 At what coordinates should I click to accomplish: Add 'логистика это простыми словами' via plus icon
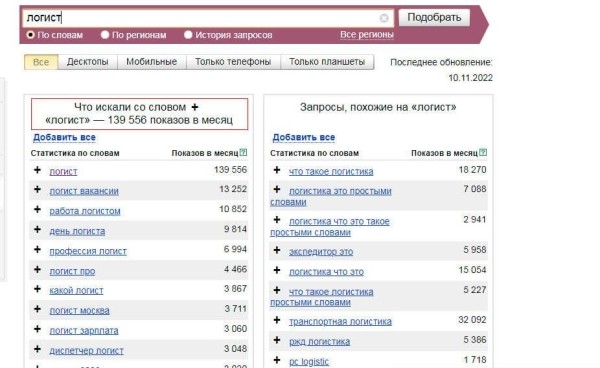pos(277,189)
